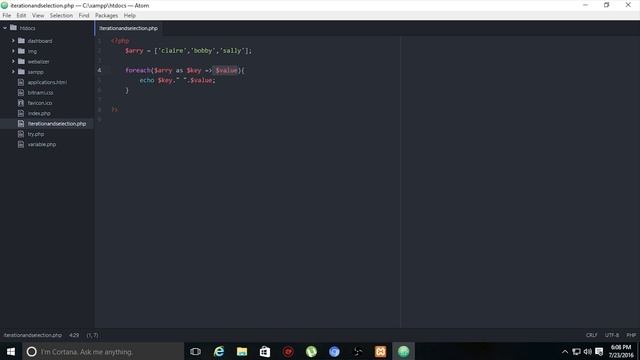Select xampp folder name in tree
This screenshot has width=640, height=360.
click(36, 72)
